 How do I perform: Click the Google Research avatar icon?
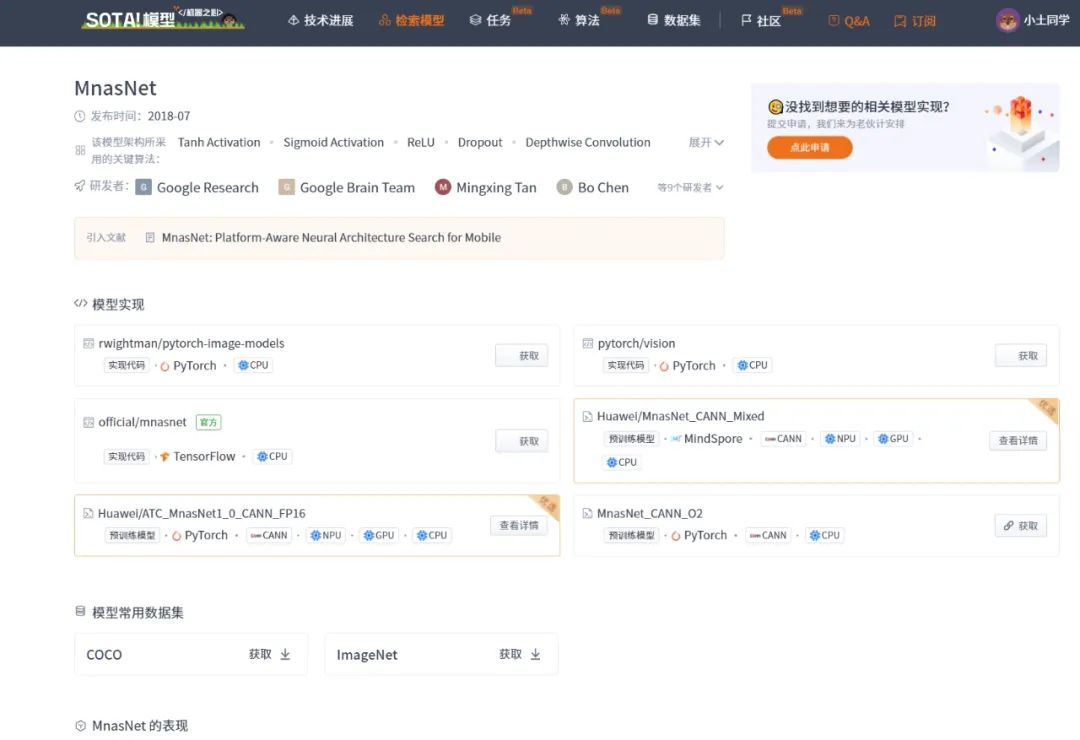(143, 187)
